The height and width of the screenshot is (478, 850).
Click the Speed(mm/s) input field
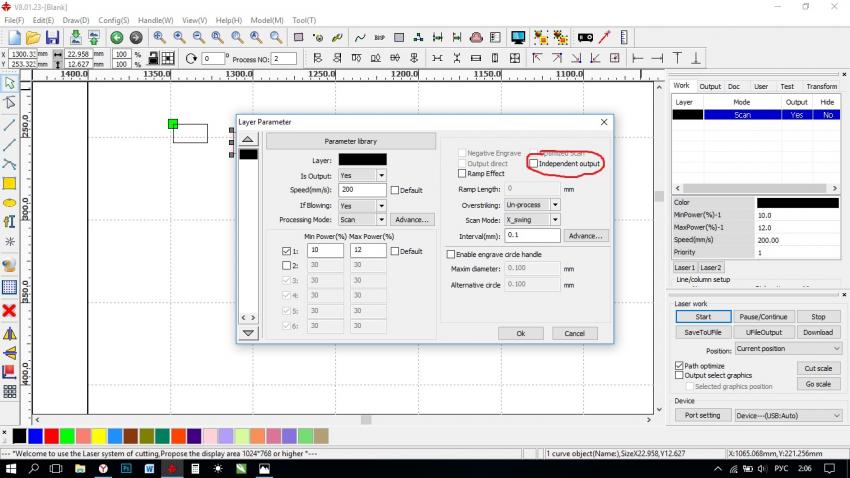(361, 190)
